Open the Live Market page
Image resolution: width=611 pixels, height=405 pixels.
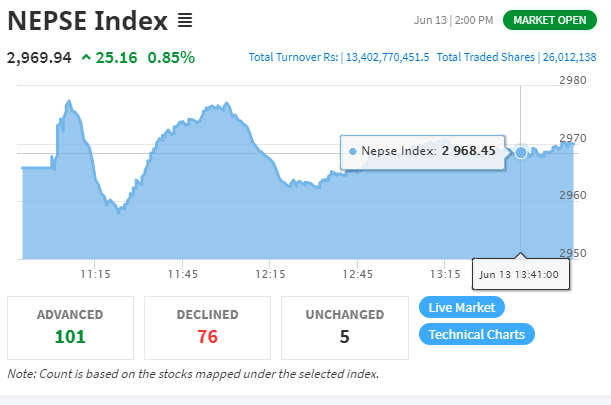(x=462, y=307)
